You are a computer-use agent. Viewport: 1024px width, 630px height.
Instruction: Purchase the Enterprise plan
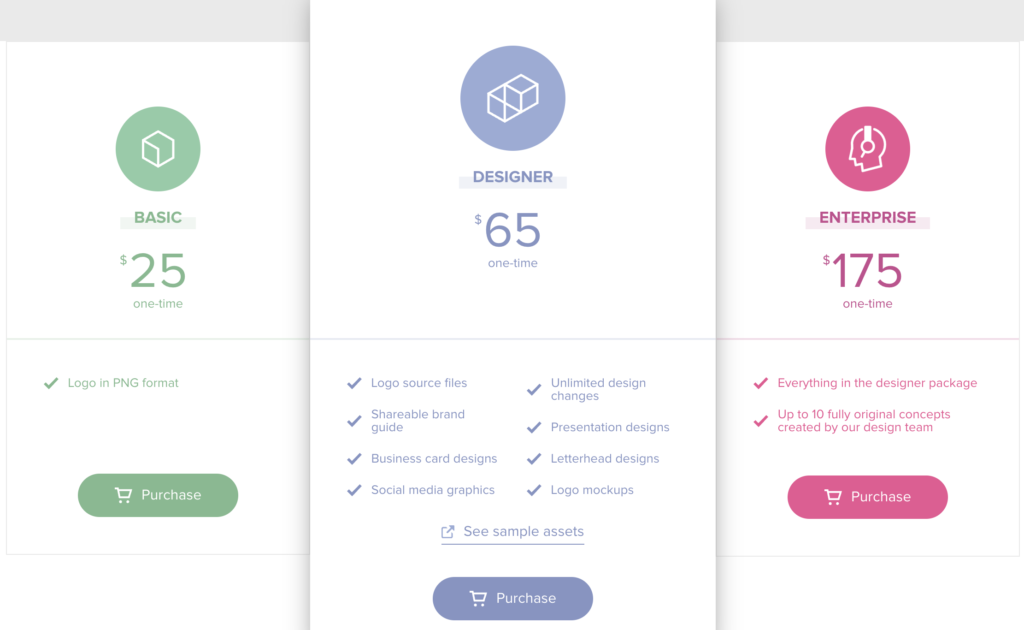[x=867, y=497]
